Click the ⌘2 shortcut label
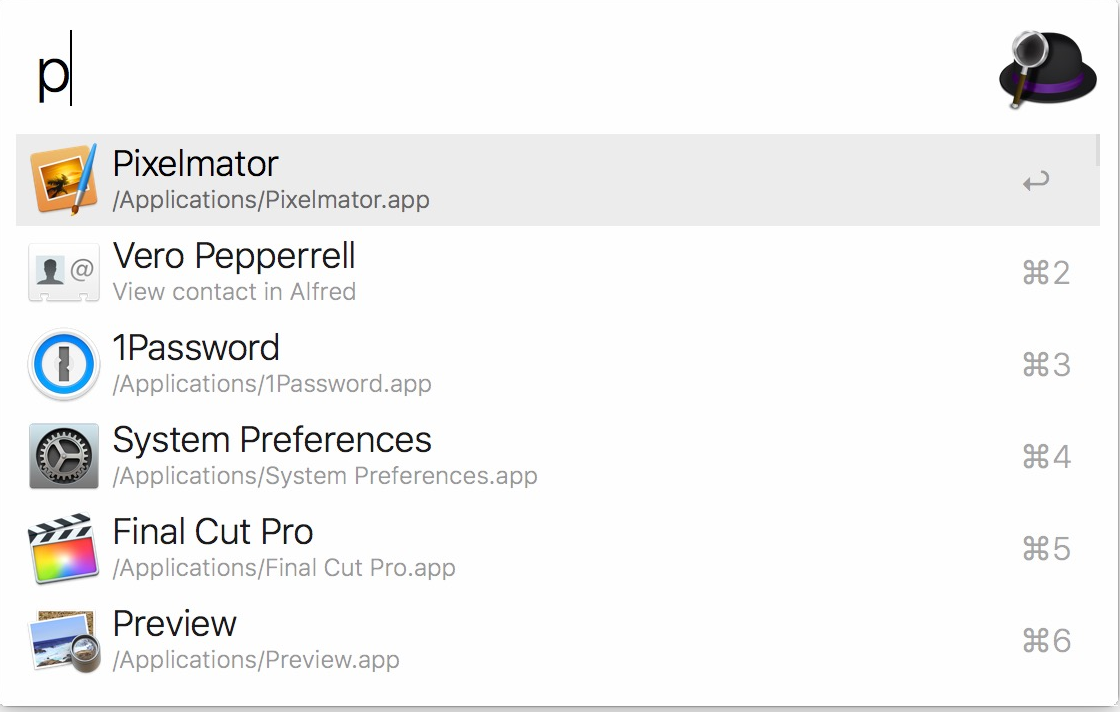Image resolution: width=1120 pixels, height=712 pixels. point(1046,273)
